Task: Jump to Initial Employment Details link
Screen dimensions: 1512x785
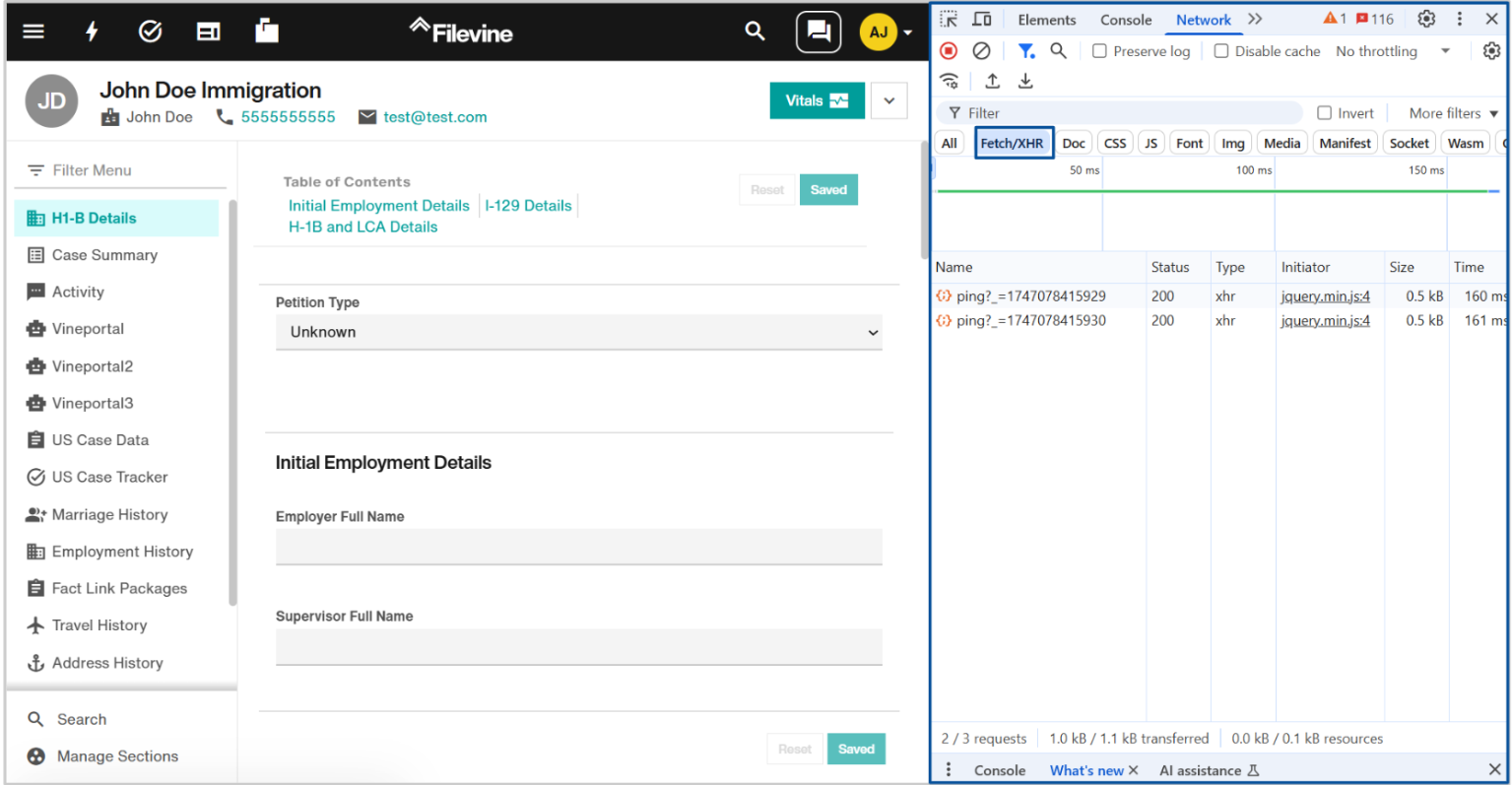Action: click(x=379, y=206)
